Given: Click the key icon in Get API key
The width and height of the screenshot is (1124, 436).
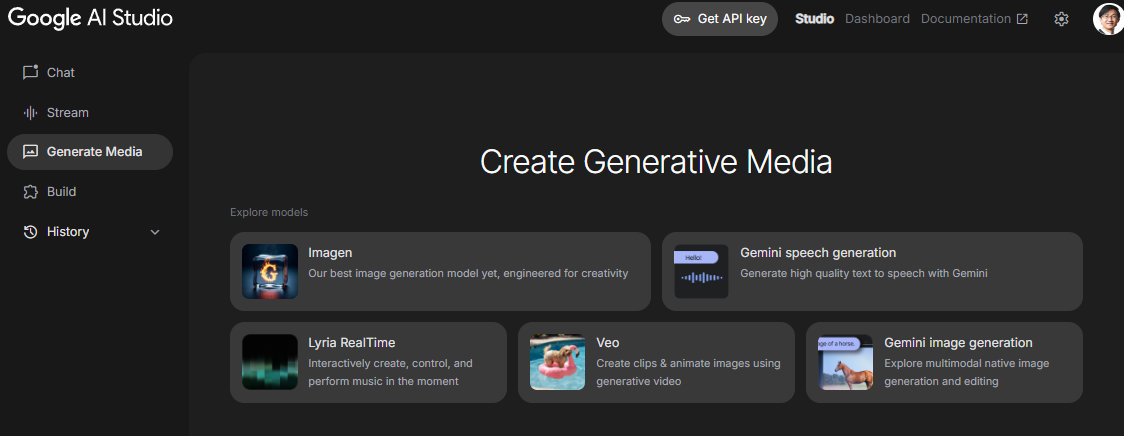Looking at the screenshot, I should click(682, 19).
